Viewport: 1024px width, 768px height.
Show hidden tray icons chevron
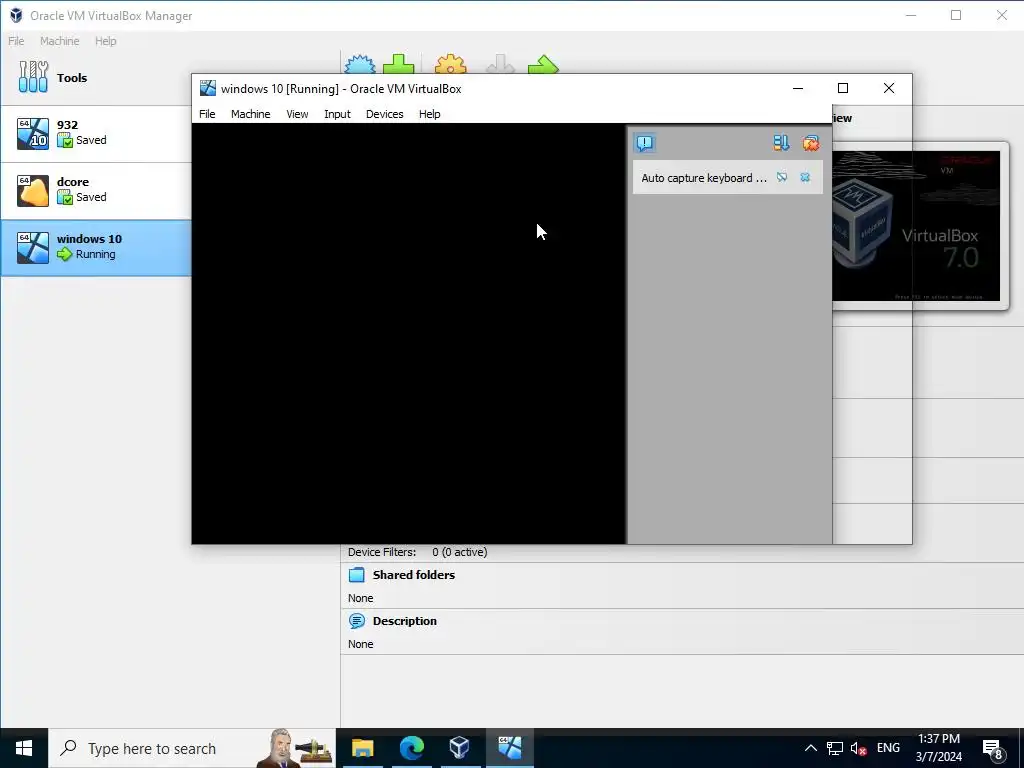coord(810,748)
